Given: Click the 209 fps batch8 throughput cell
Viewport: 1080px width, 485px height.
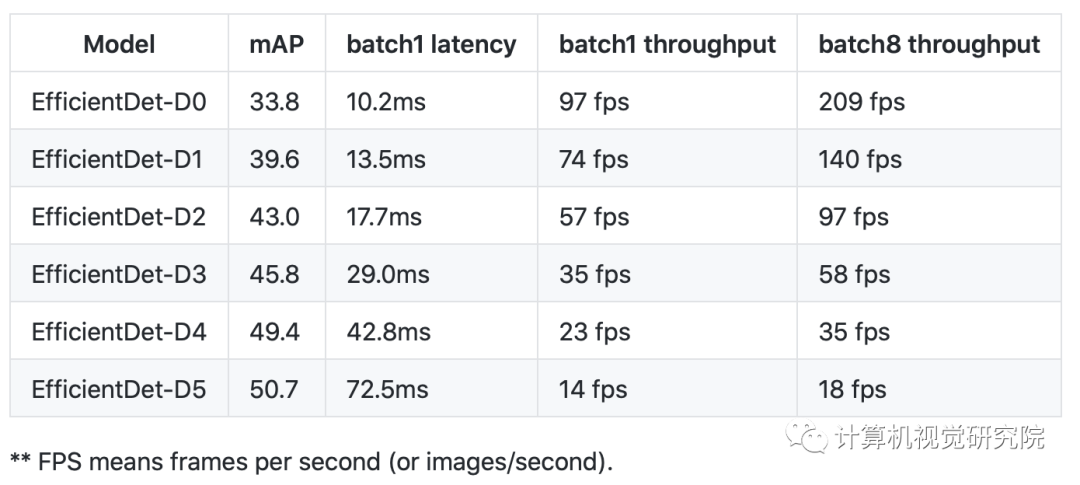Looking at the screenshot, I should click(x=861, y=101).
